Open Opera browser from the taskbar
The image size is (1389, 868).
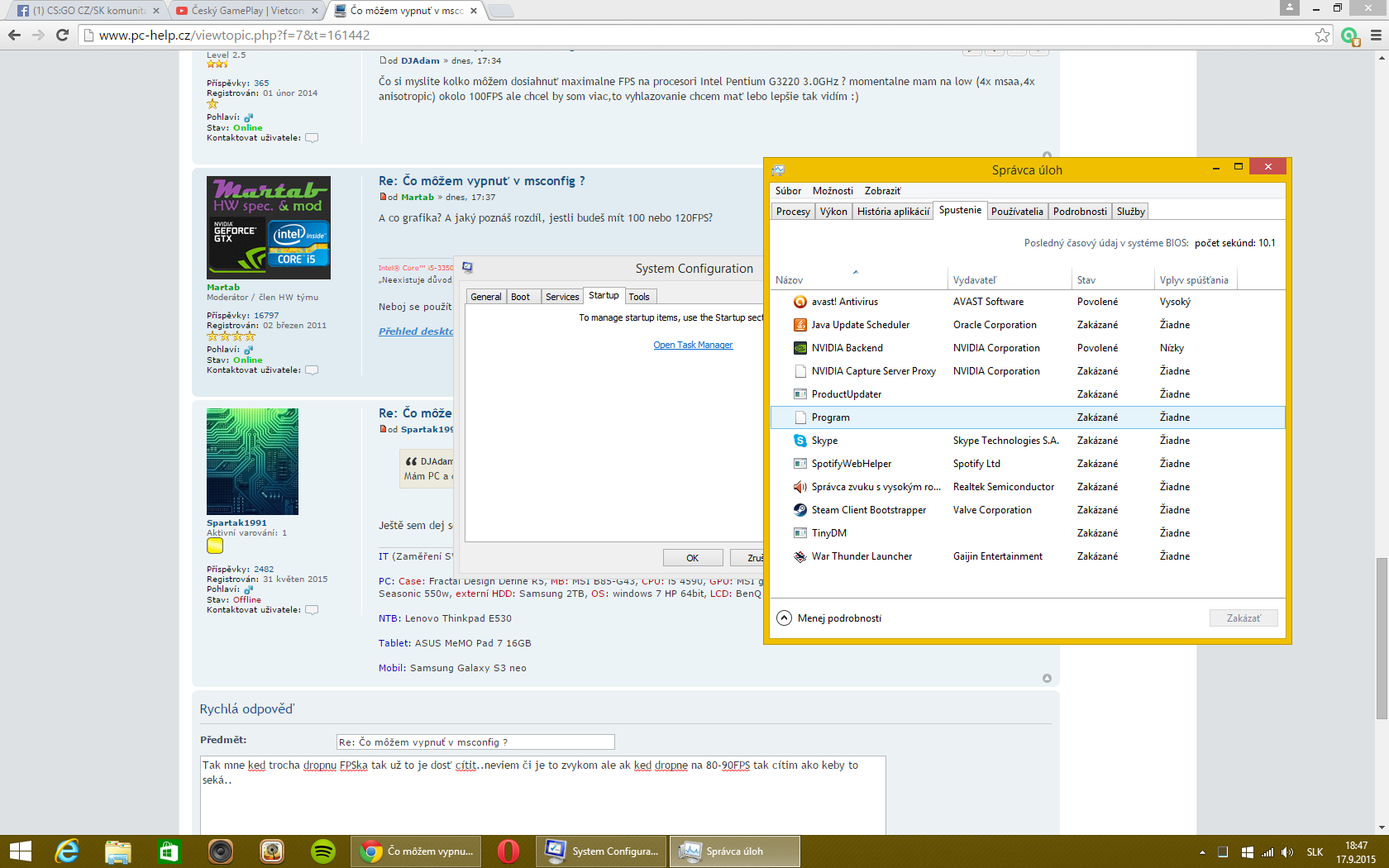pyautogui.click(x=508, y=851)
